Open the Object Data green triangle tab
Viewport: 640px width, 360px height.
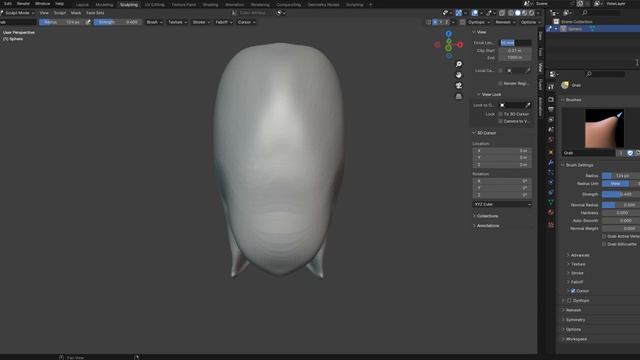[x=551, y=202]
